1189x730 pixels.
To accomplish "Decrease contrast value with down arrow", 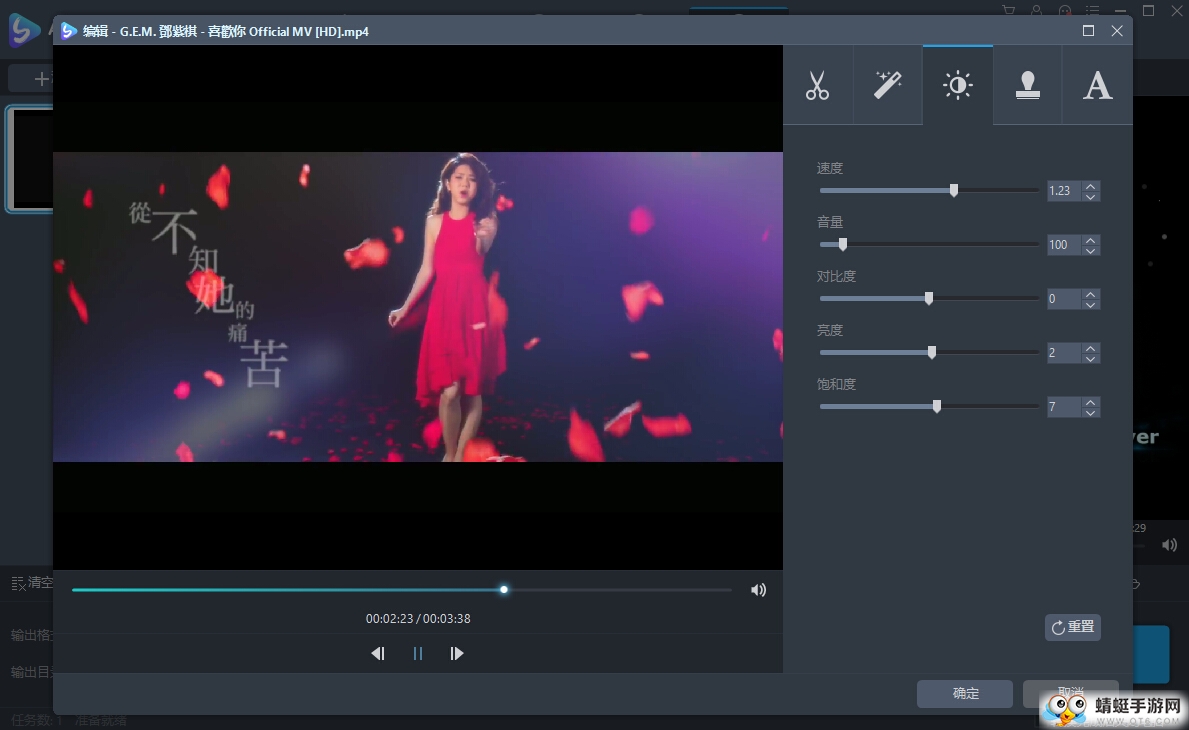I will (1090, 303).
